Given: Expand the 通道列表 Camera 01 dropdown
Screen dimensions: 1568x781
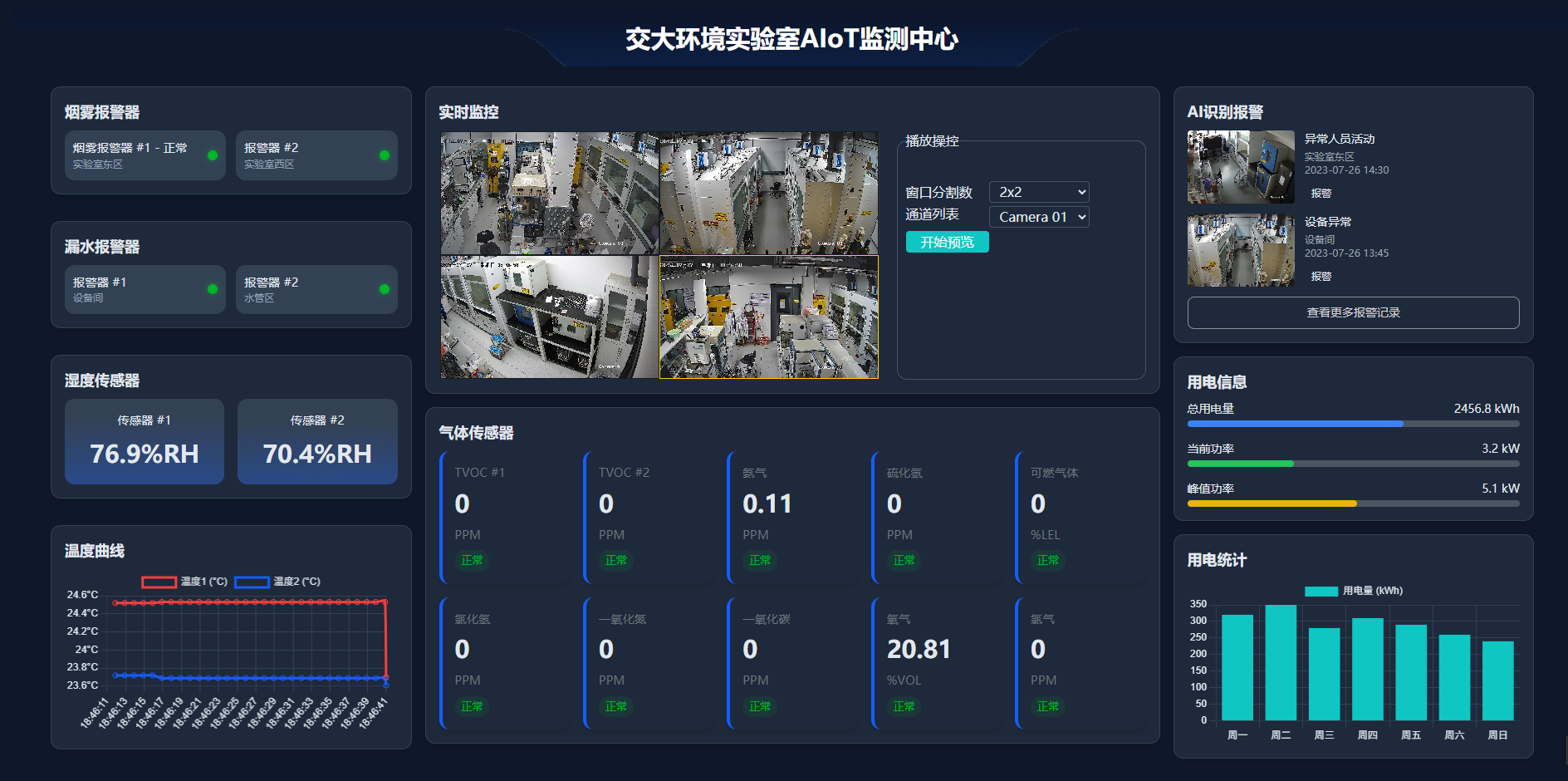Looking at the screenshot, I should click(x=1039, y=217).
